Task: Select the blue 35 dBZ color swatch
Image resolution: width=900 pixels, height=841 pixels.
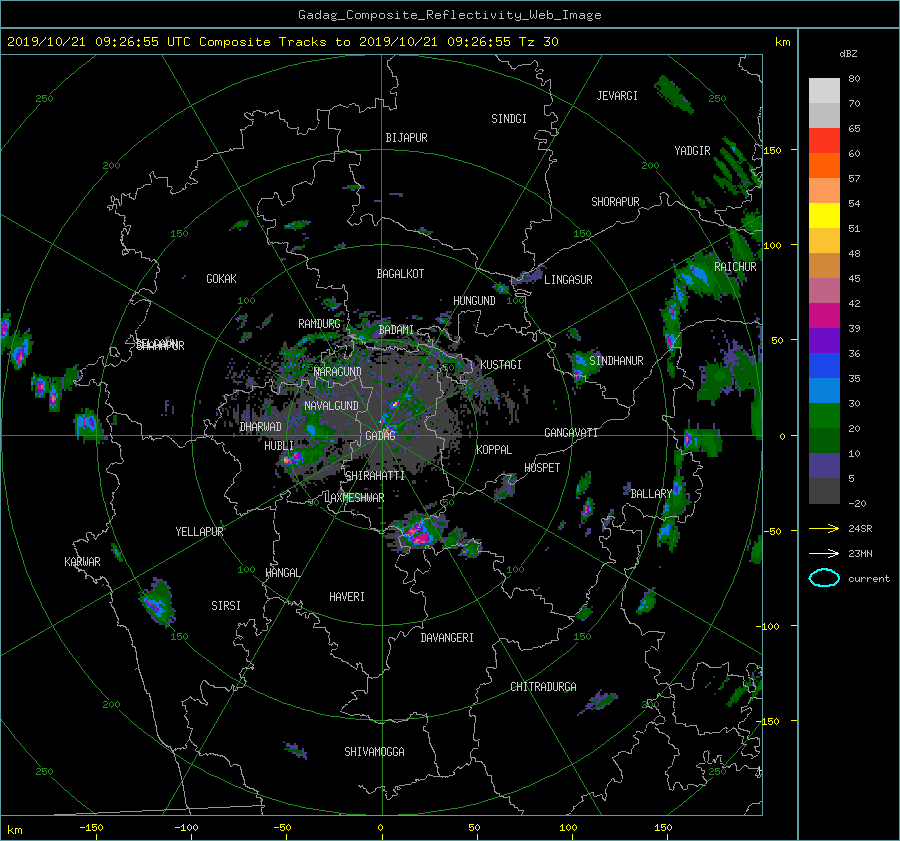Action: tap(824, 366)
